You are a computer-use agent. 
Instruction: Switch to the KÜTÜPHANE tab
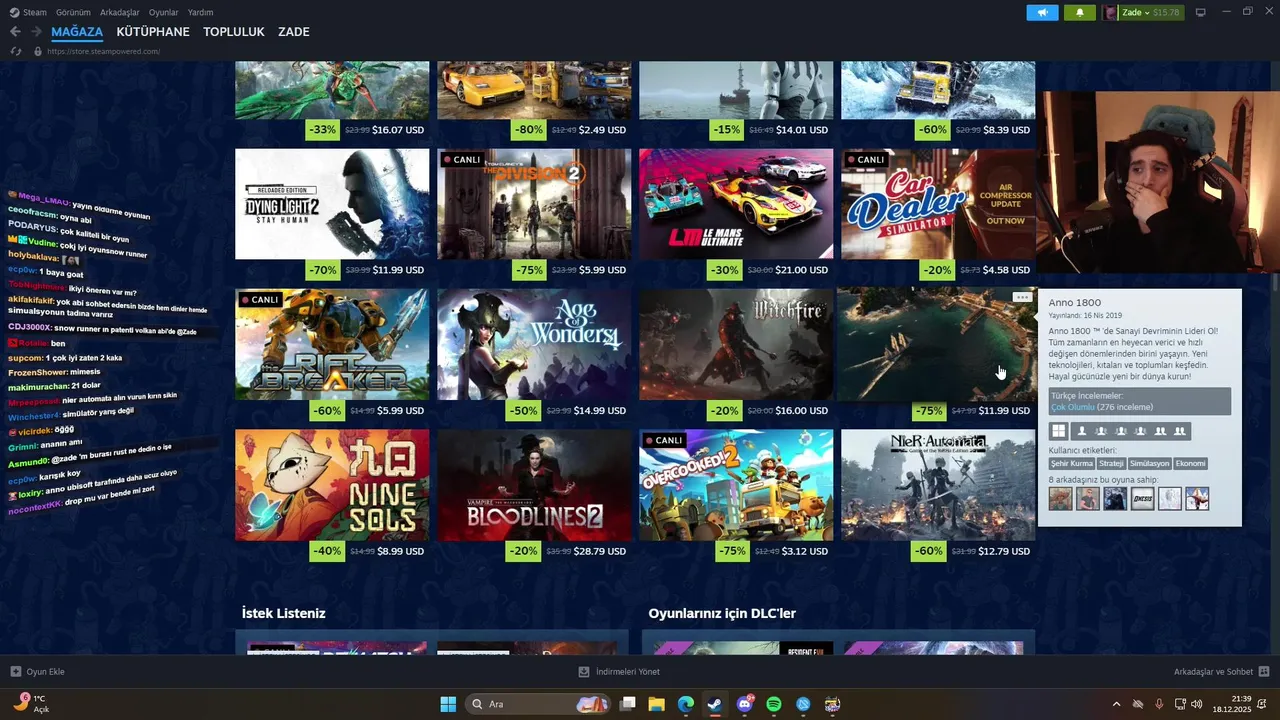(153, 32)
